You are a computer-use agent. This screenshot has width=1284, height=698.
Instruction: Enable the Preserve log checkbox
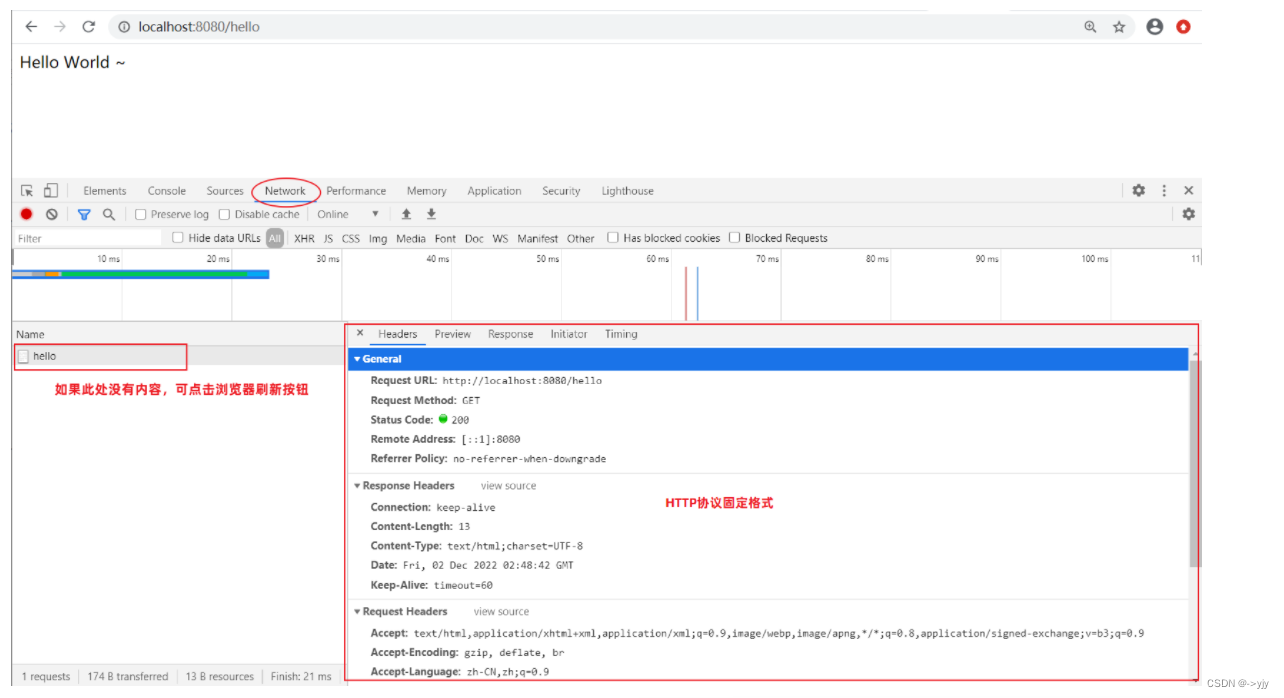[140, 214]
